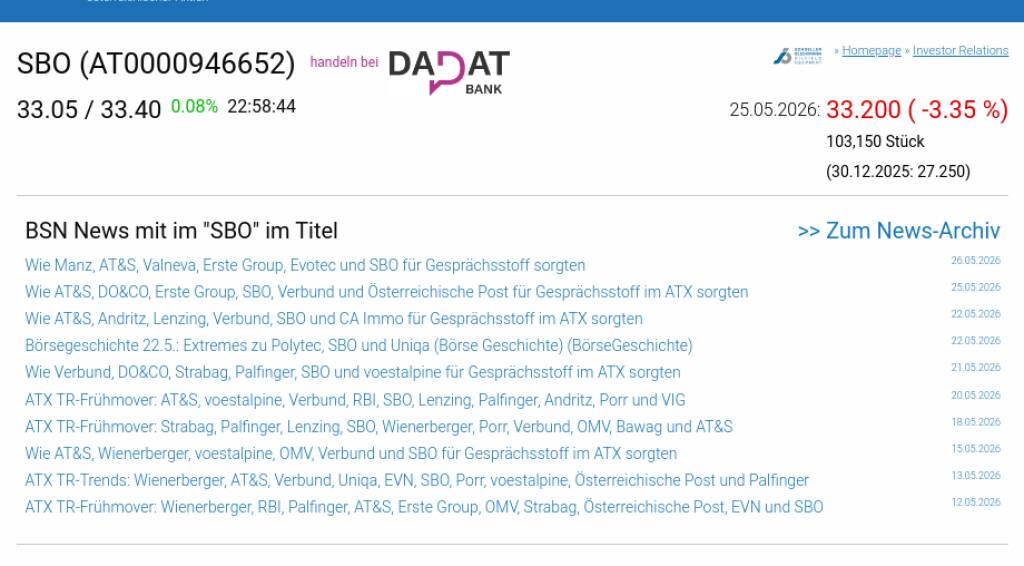Open news about Wienerberger, voestalpine, OMV
Image resolution: width=1024 pixels, height=566 pixels.
point(351,453)
